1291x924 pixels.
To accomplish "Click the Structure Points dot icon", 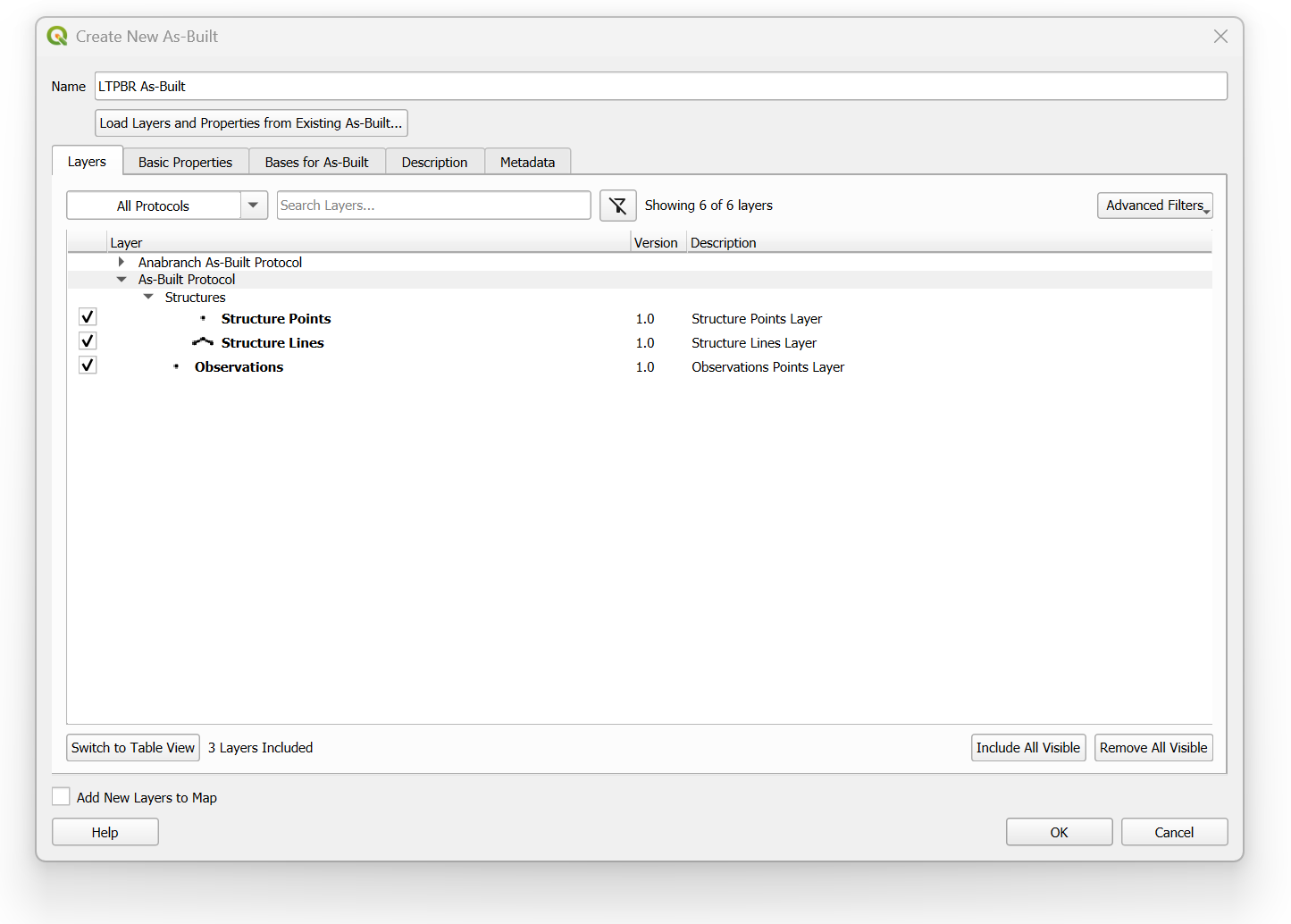I will coord(203,318).
